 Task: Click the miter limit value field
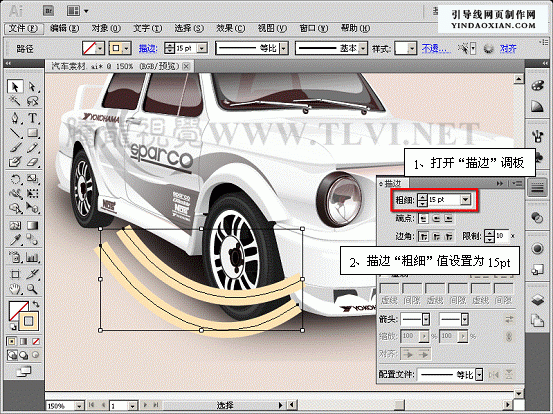tap(502, 236)
